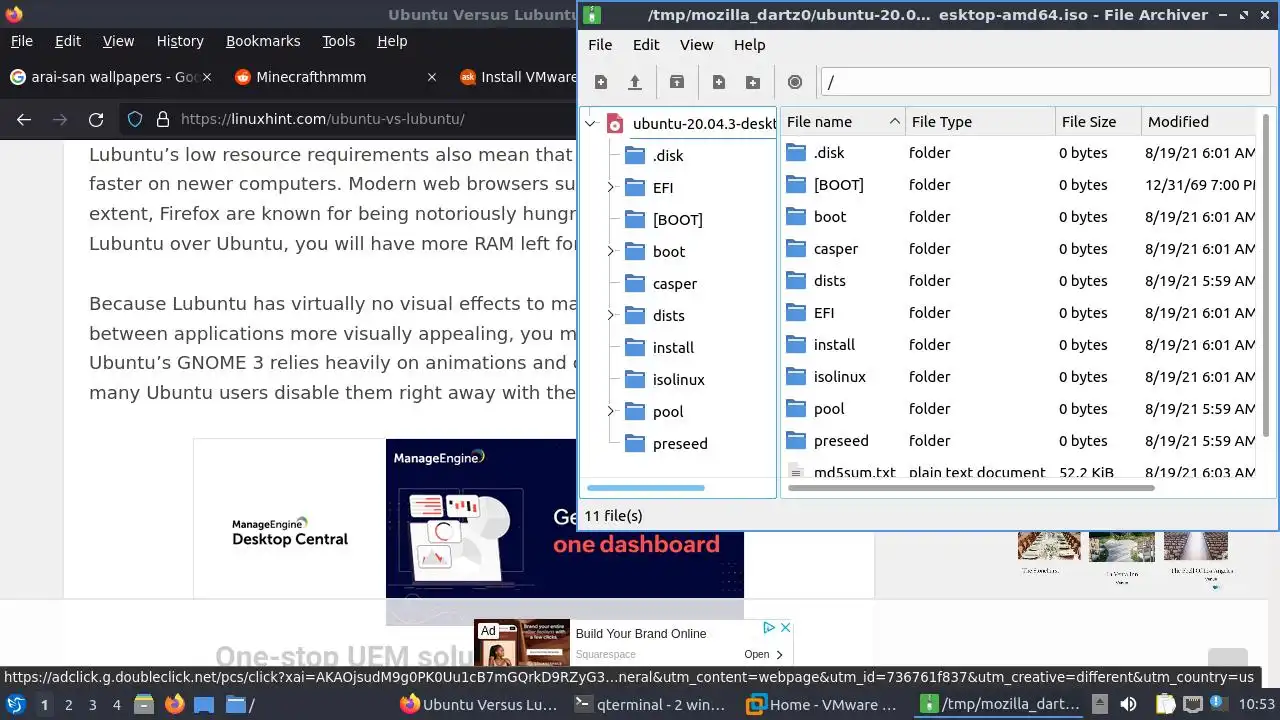Open Edit menu in File Archiver

[646, 45]
